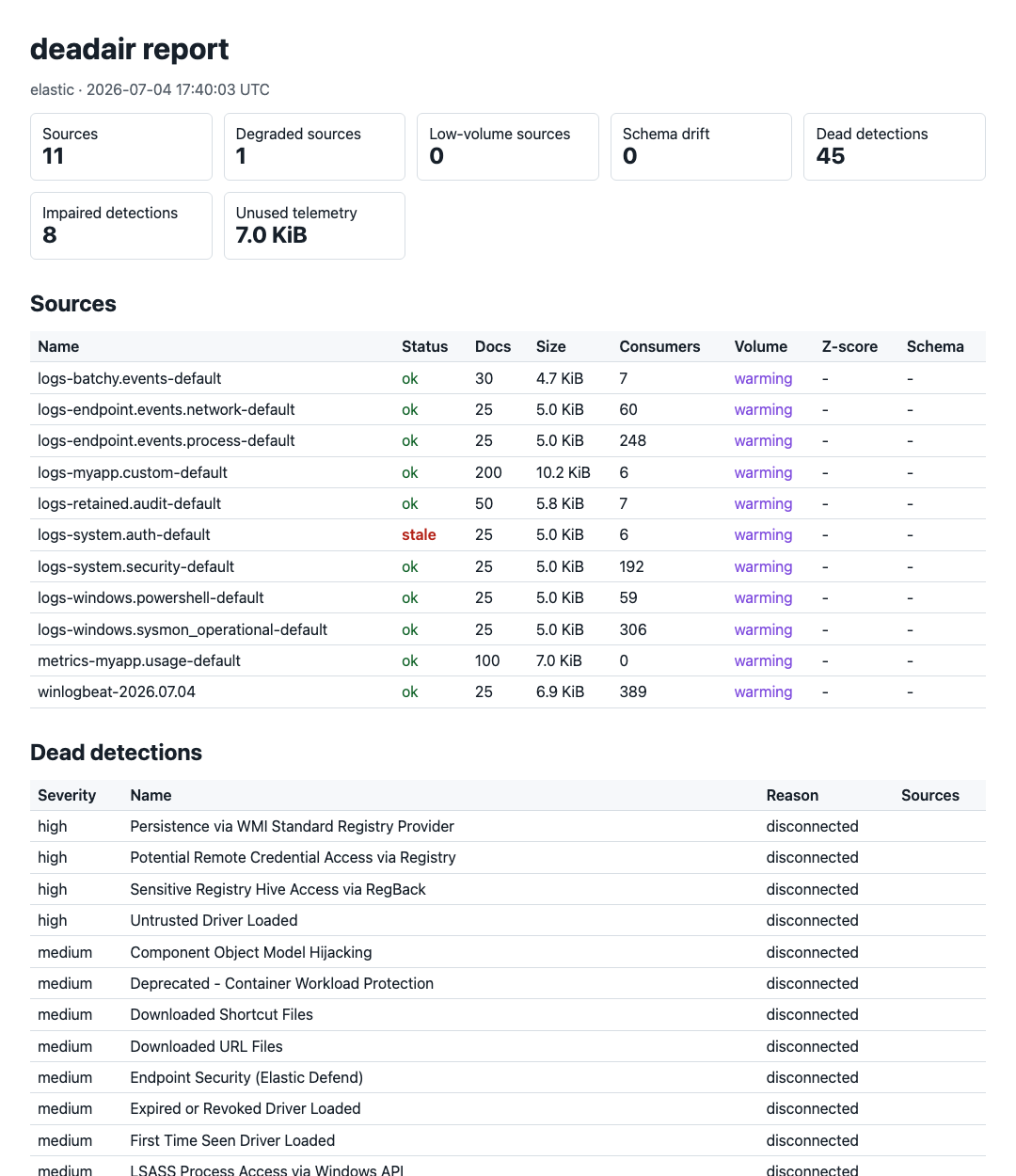The height and width of the screenshot is (1176, 1016).
Task: Select 'Untrusted Driver Loaded' detection
Action: click(214, 920)
